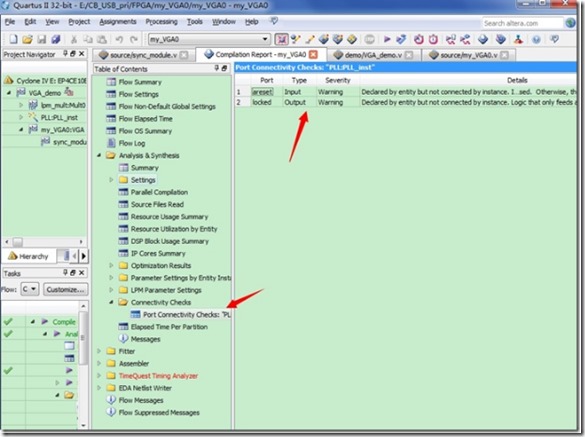Switch to the demo/VGA_demo.v tab
Screen dimensions: 585x437
pos(373,55)
